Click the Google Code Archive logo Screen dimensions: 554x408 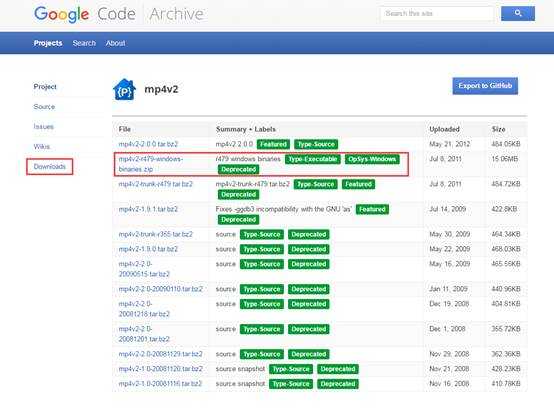pyautogui.click(x=119, y=14)
